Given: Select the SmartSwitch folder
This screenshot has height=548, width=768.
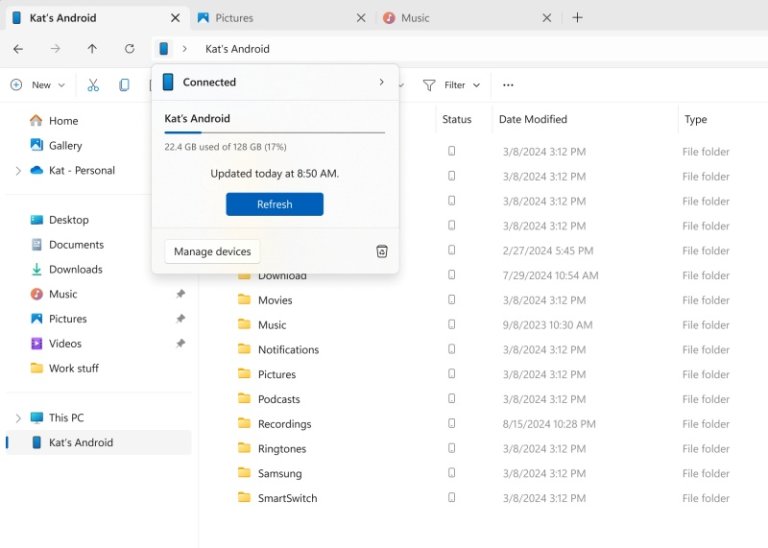Looking at the screenshot, I should tap(288, 498).
